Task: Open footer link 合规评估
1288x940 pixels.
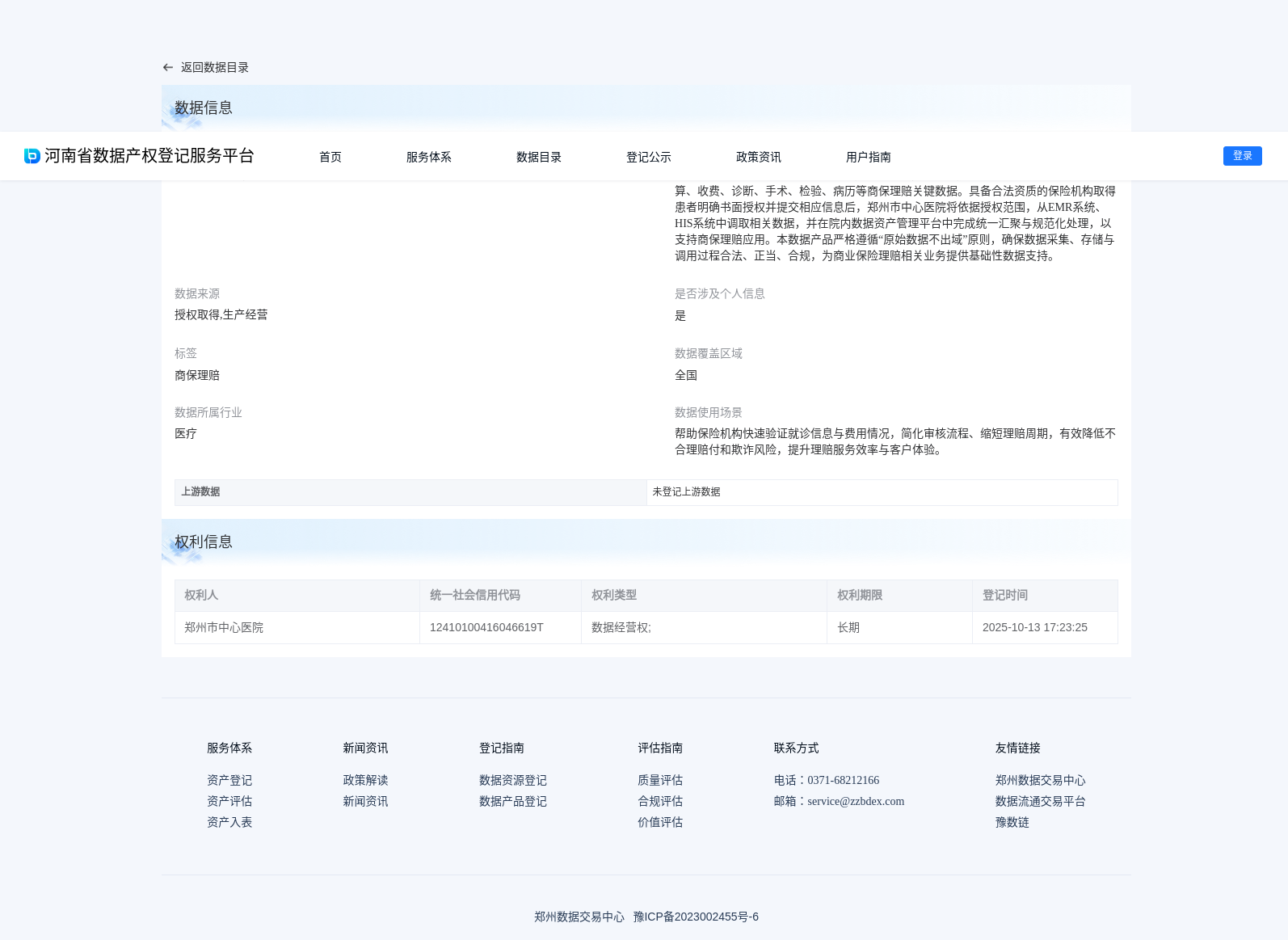Action: click(660, 801)
